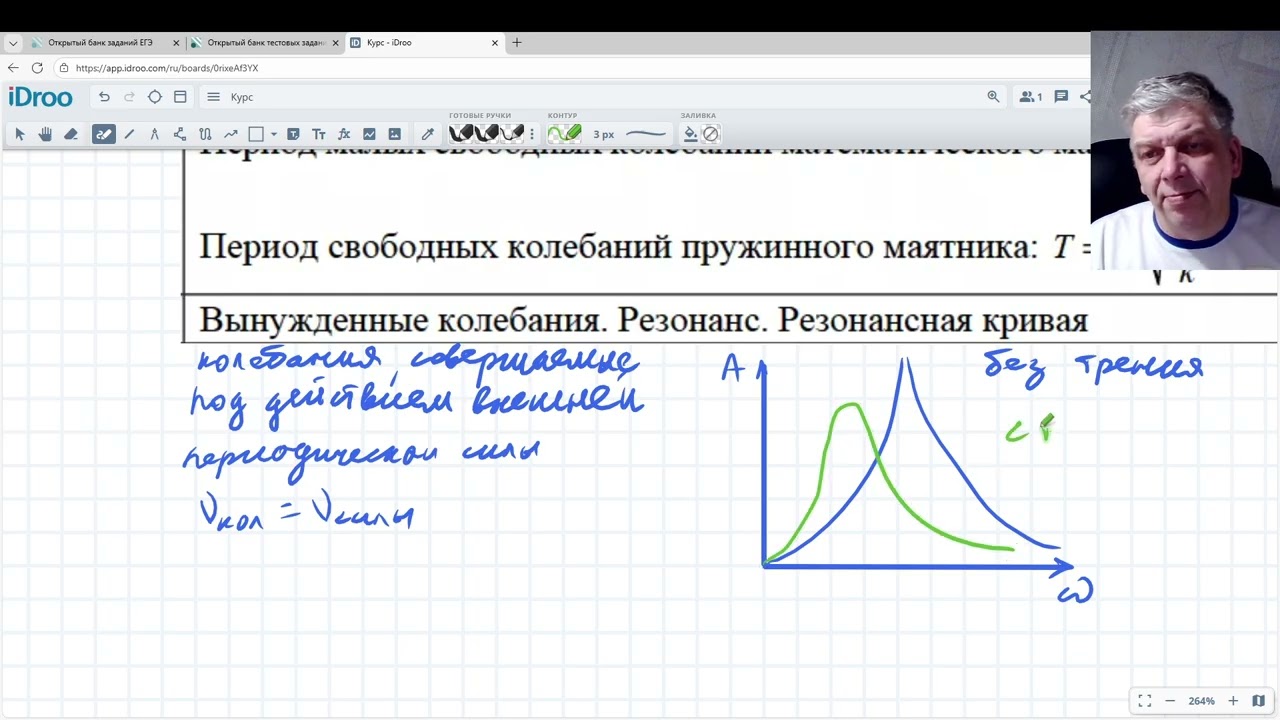Screen dimensions: 1280x720
Task: Pick a color with the eyedropper tool
Action: 428,134
